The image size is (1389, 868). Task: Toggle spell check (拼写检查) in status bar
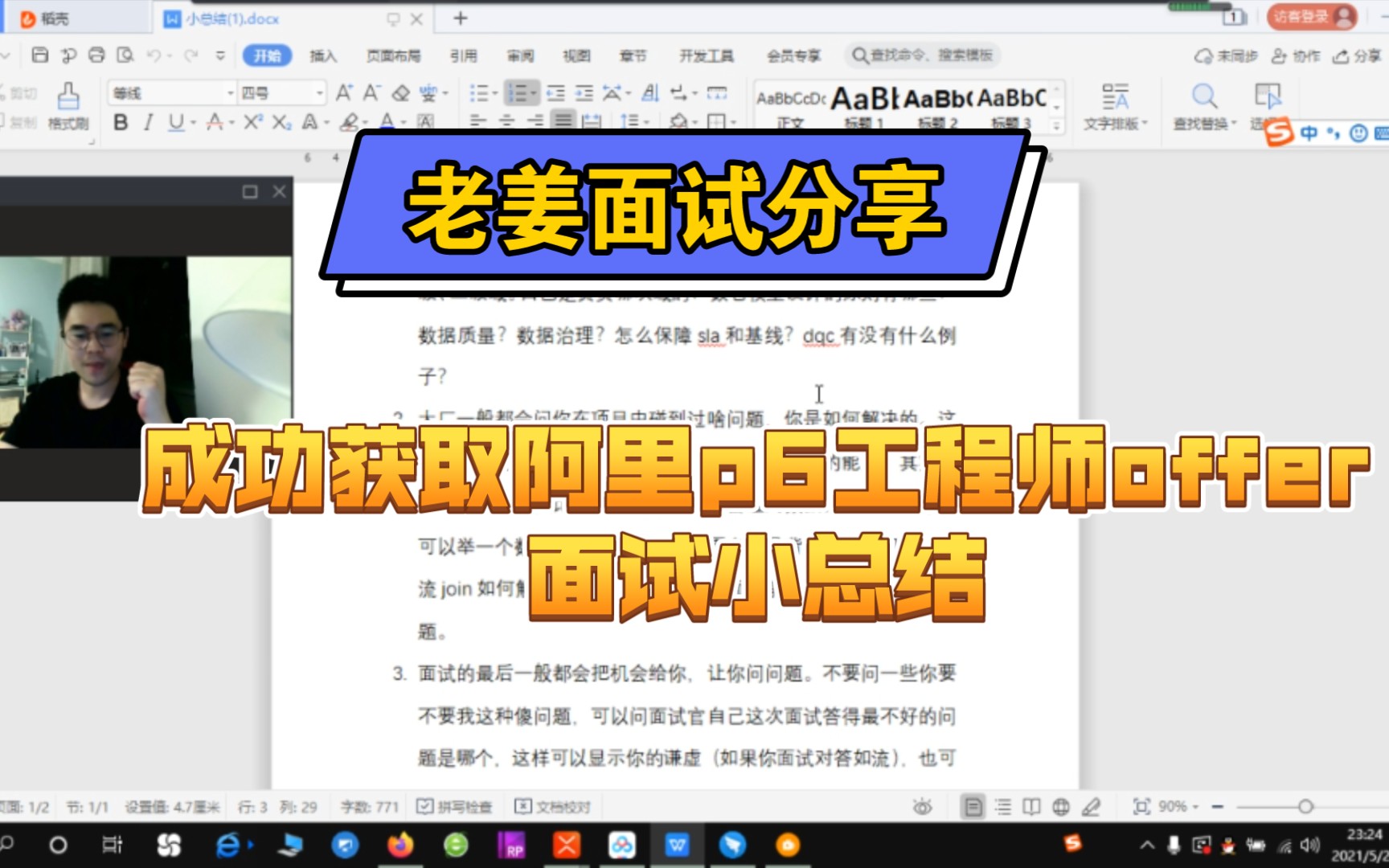click(x=454, y=806)
